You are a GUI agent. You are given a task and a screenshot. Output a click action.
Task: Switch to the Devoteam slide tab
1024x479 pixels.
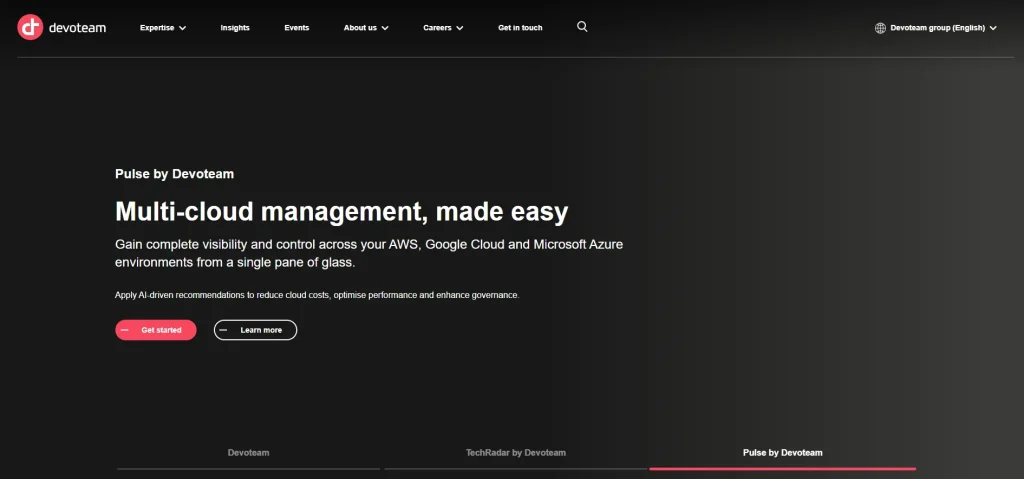coord(248,452)
